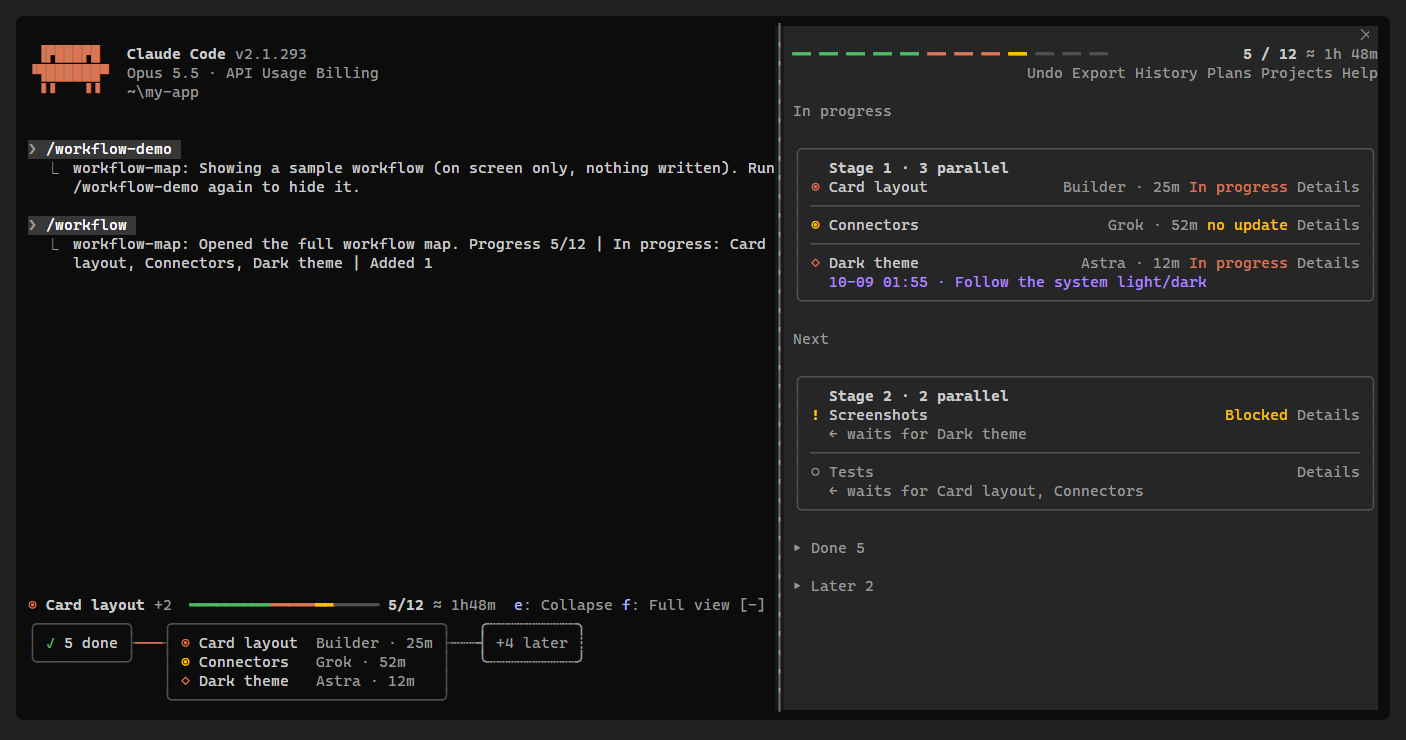Open the Undo menu item
Screen dimensions: 1406x740
[x=1045, y=73]
